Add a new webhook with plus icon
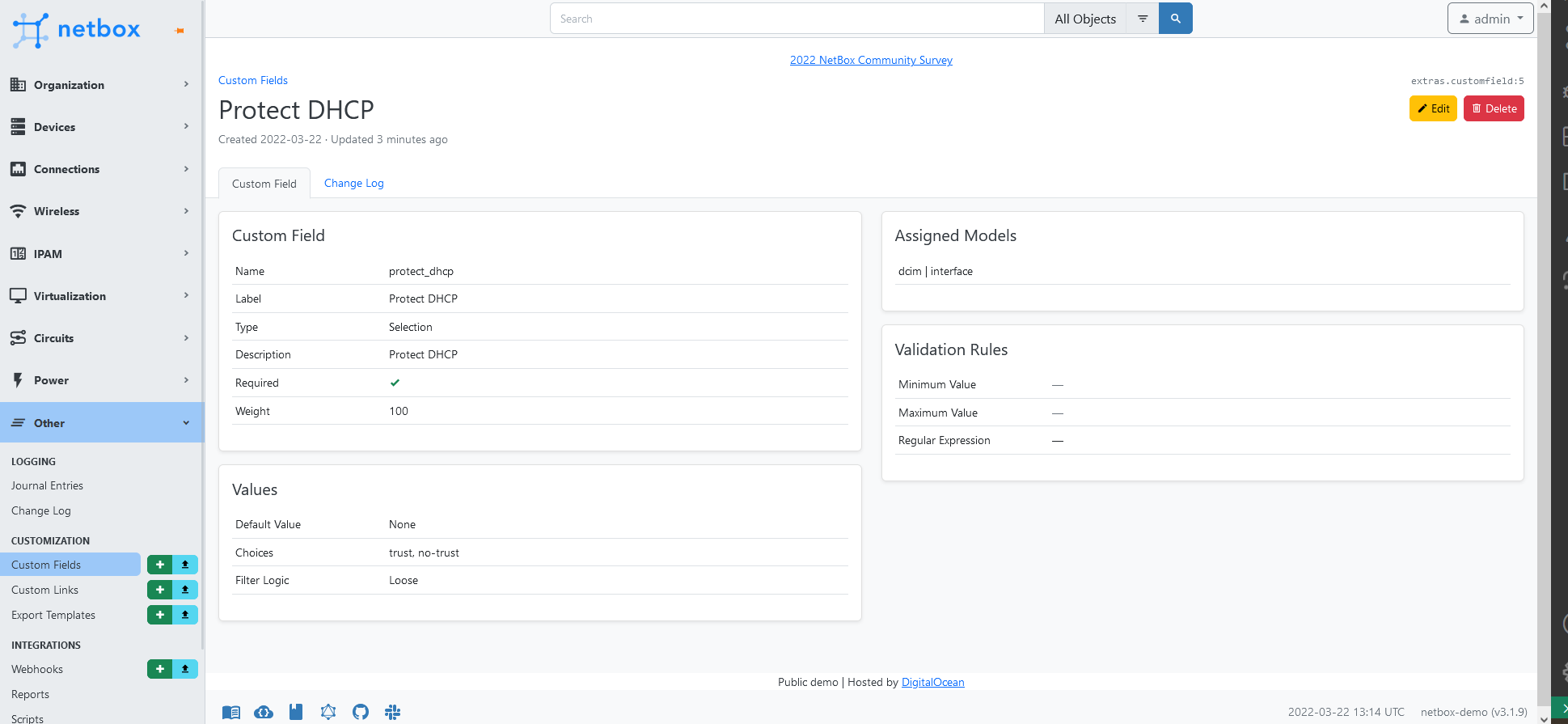 point(160,669)
